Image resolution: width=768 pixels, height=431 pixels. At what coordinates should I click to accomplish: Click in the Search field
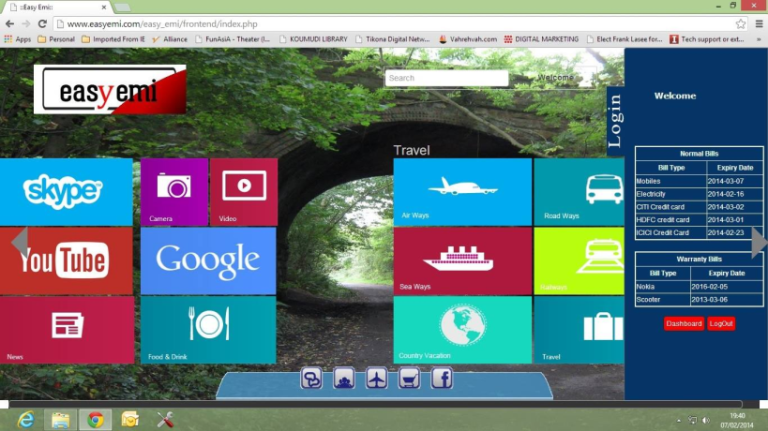click(x=447, y=78)
